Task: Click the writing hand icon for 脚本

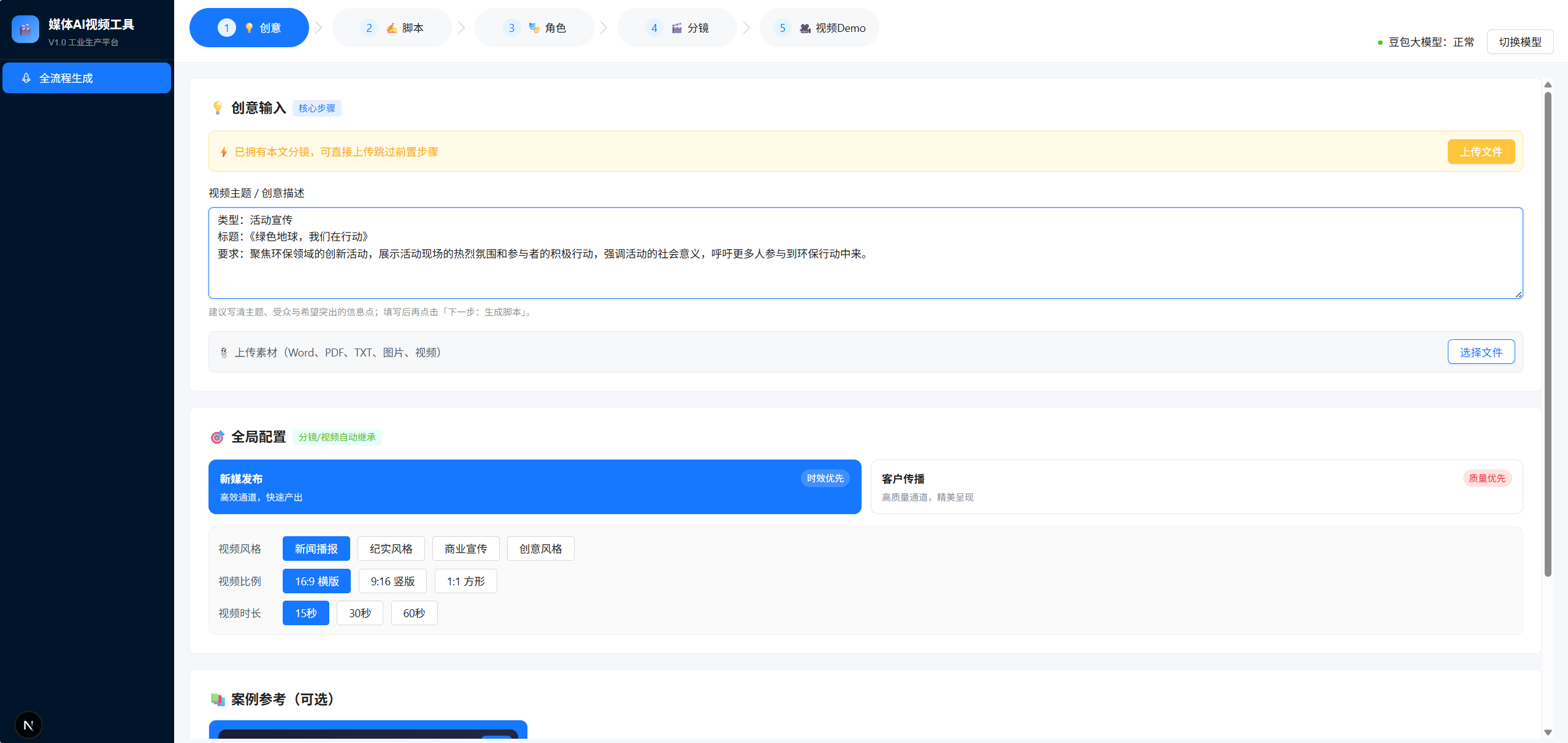Action: [392, 28]
